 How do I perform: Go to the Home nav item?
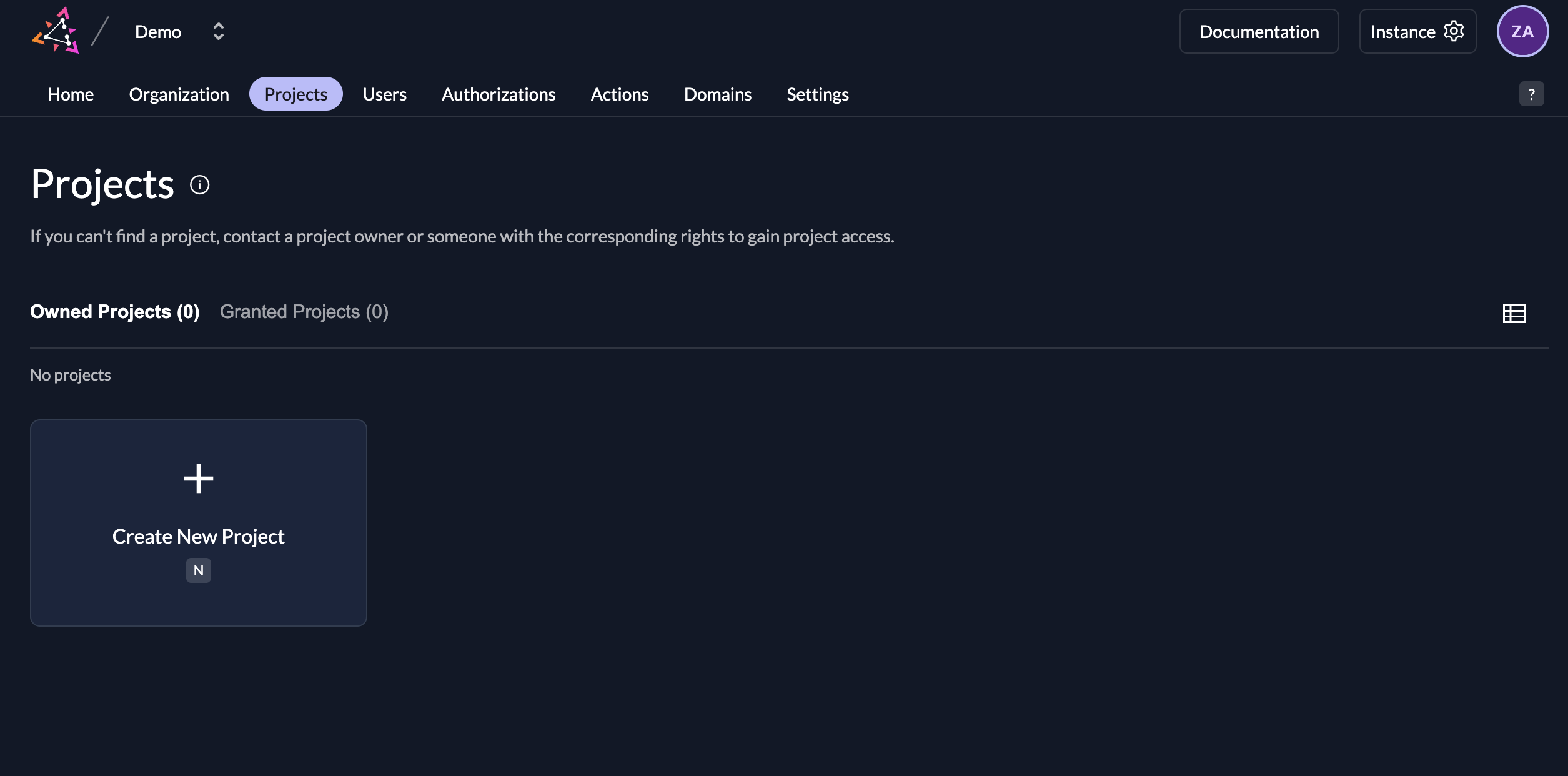tap(71, 94)
